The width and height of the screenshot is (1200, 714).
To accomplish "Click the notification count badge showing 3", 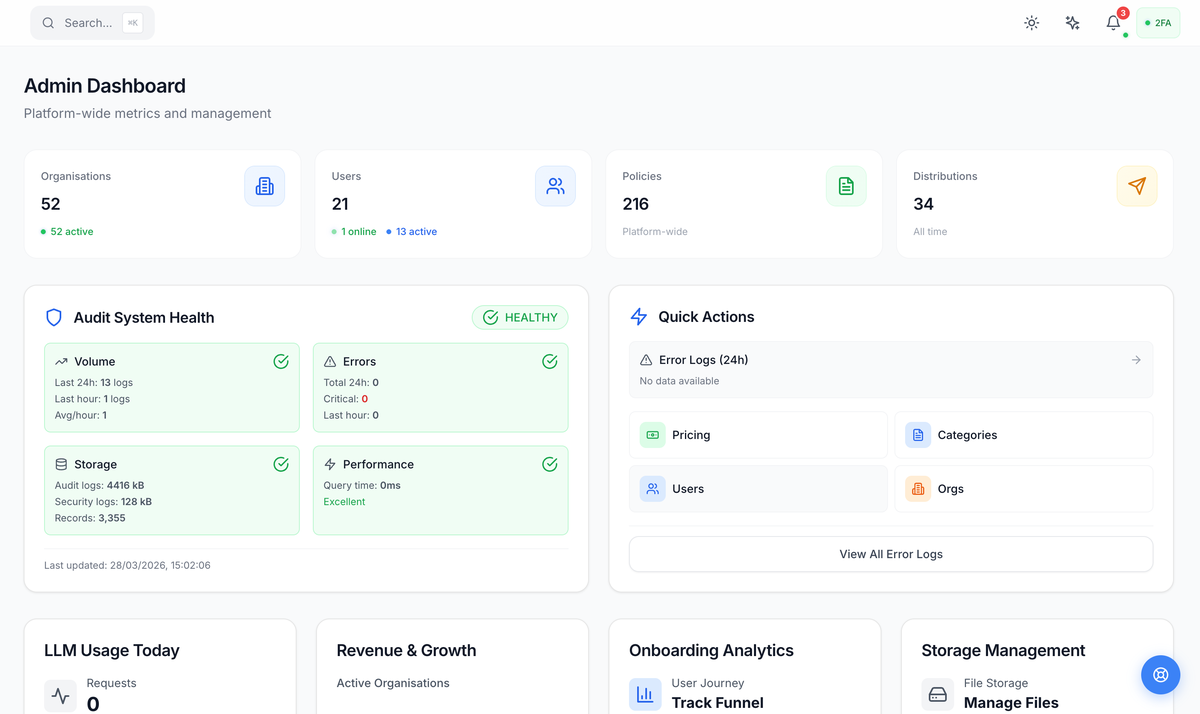I will (x=1121, y=14).
